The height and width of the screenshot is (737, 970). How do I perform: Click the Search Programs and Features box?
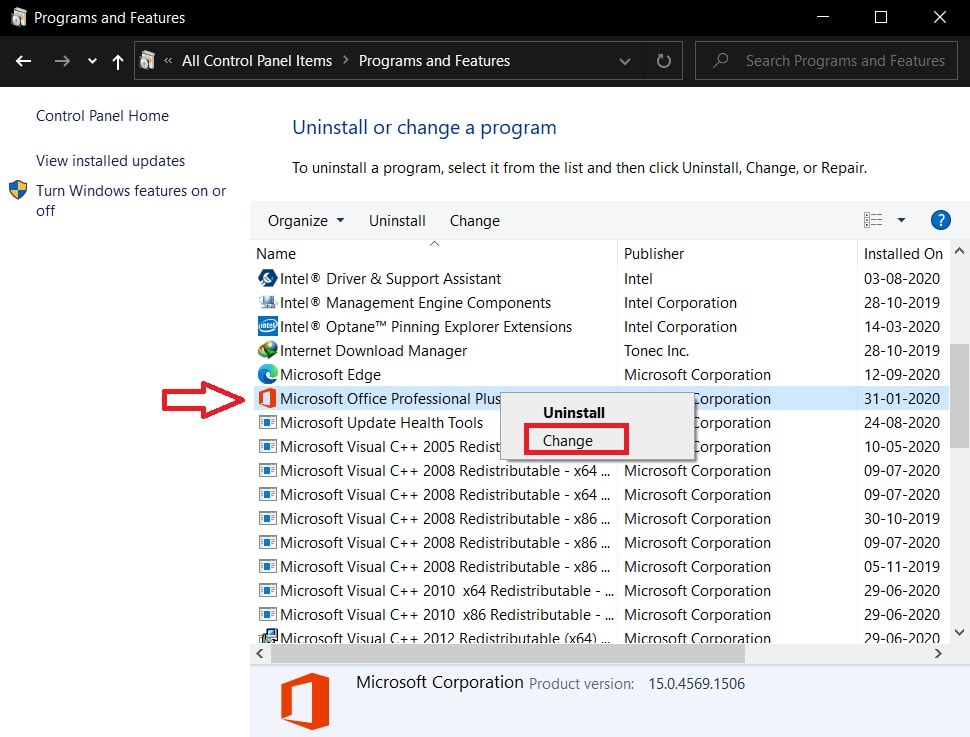[x=826, y=61]
